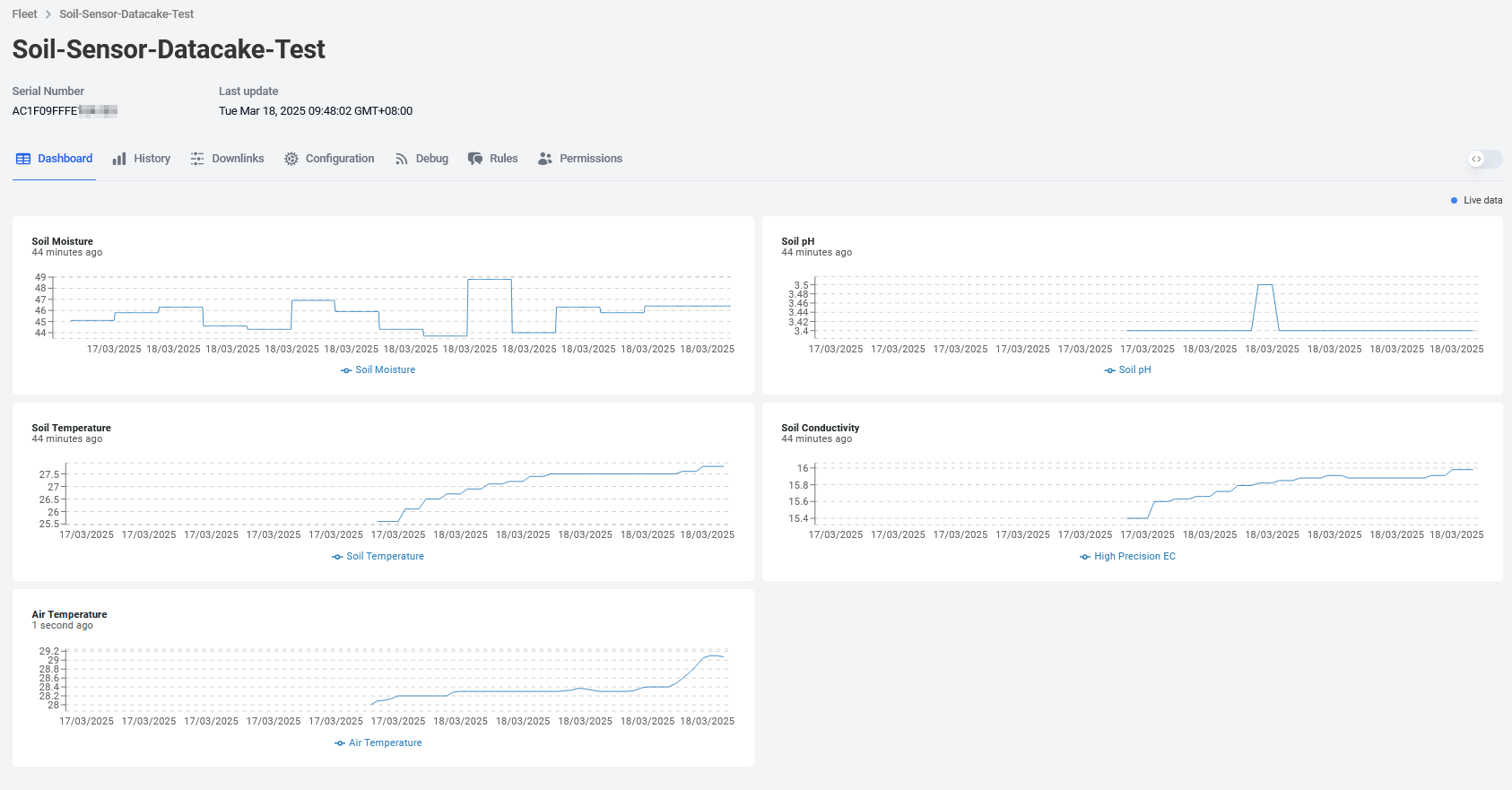Click the Dashboard table icon
Image resolution: width=1512 pixels, height=790 pixels.
[x=23, y=159]
